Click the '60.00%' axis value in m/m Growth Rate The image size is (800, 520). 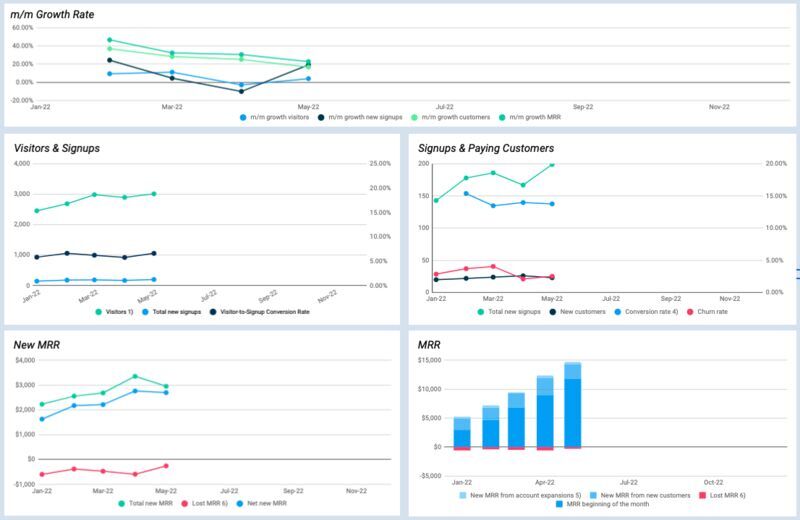click(22, 28)
